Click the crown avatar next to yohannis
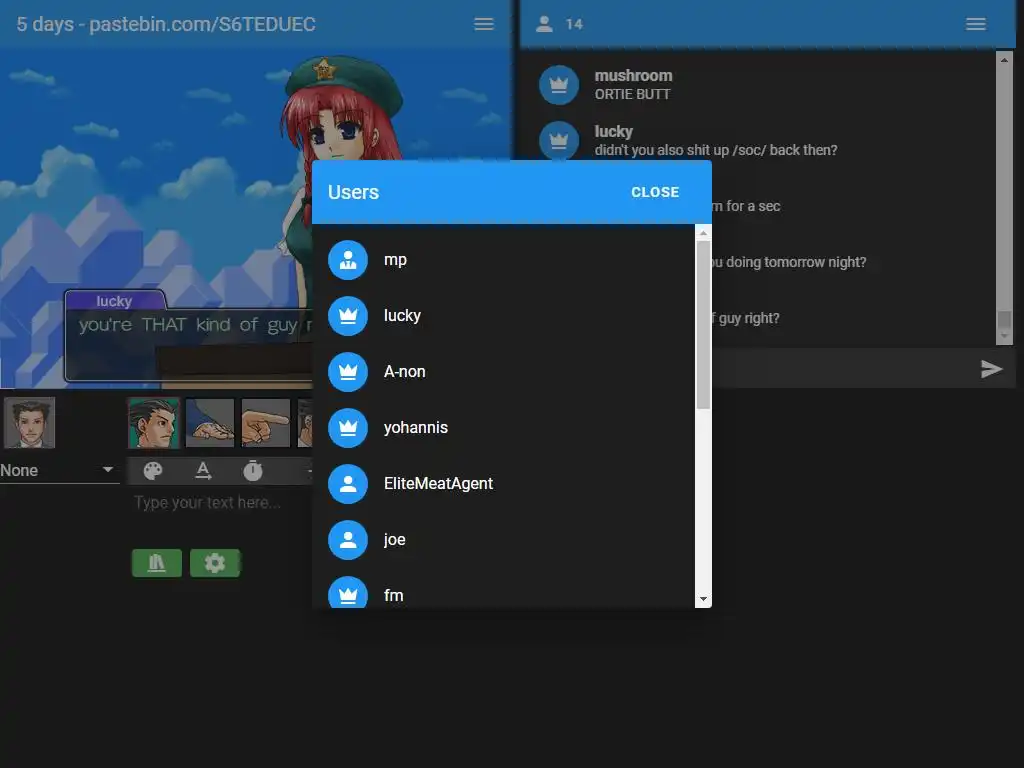Viewport: 1024px width, 768px height. (348, 428)
